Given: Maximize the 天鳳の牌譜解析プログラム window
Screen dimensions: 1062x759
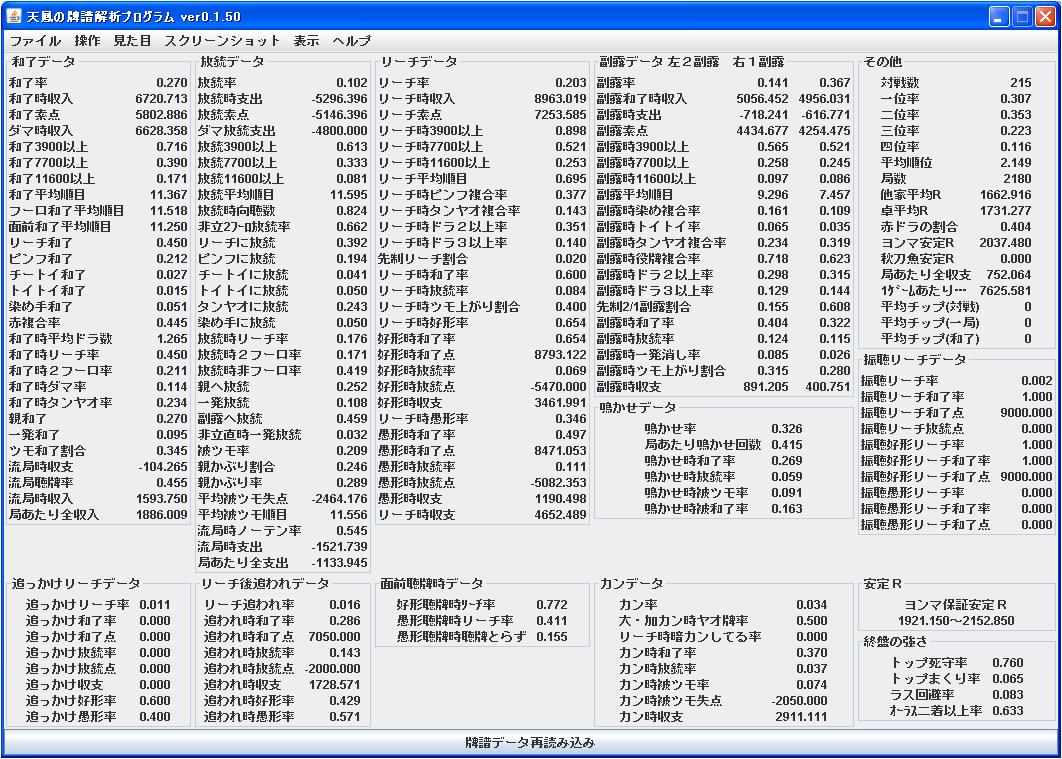Looking at the screenshot, I should pyautogui.click(x=1022, y=17).
